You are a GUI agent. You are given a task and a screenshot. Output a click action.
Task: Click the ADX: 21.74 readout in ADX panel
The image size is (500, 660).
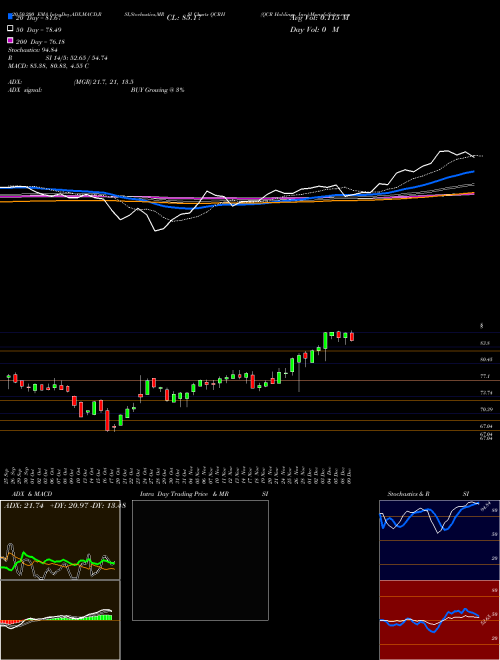24,506
